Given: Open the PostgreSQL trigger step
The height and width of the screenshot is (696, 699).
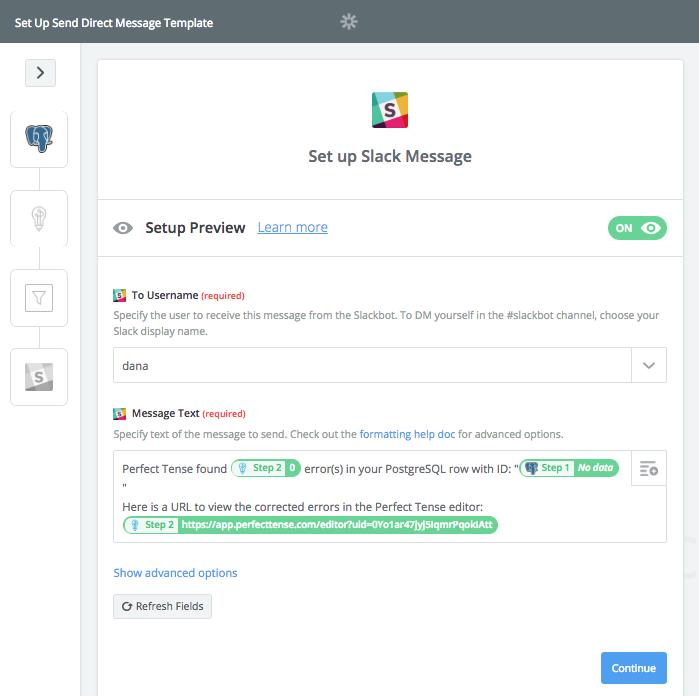Looking at the screenshot, I should [39, 139].
